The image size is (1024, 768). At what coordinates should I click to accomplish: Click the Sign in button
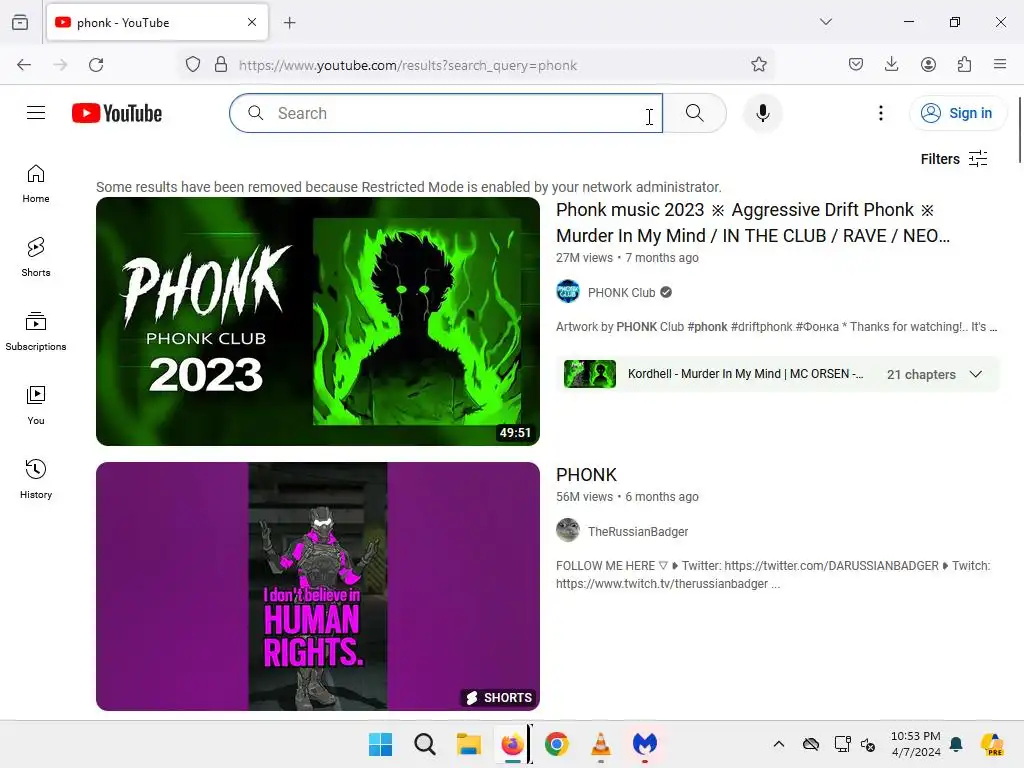(956, 113)
